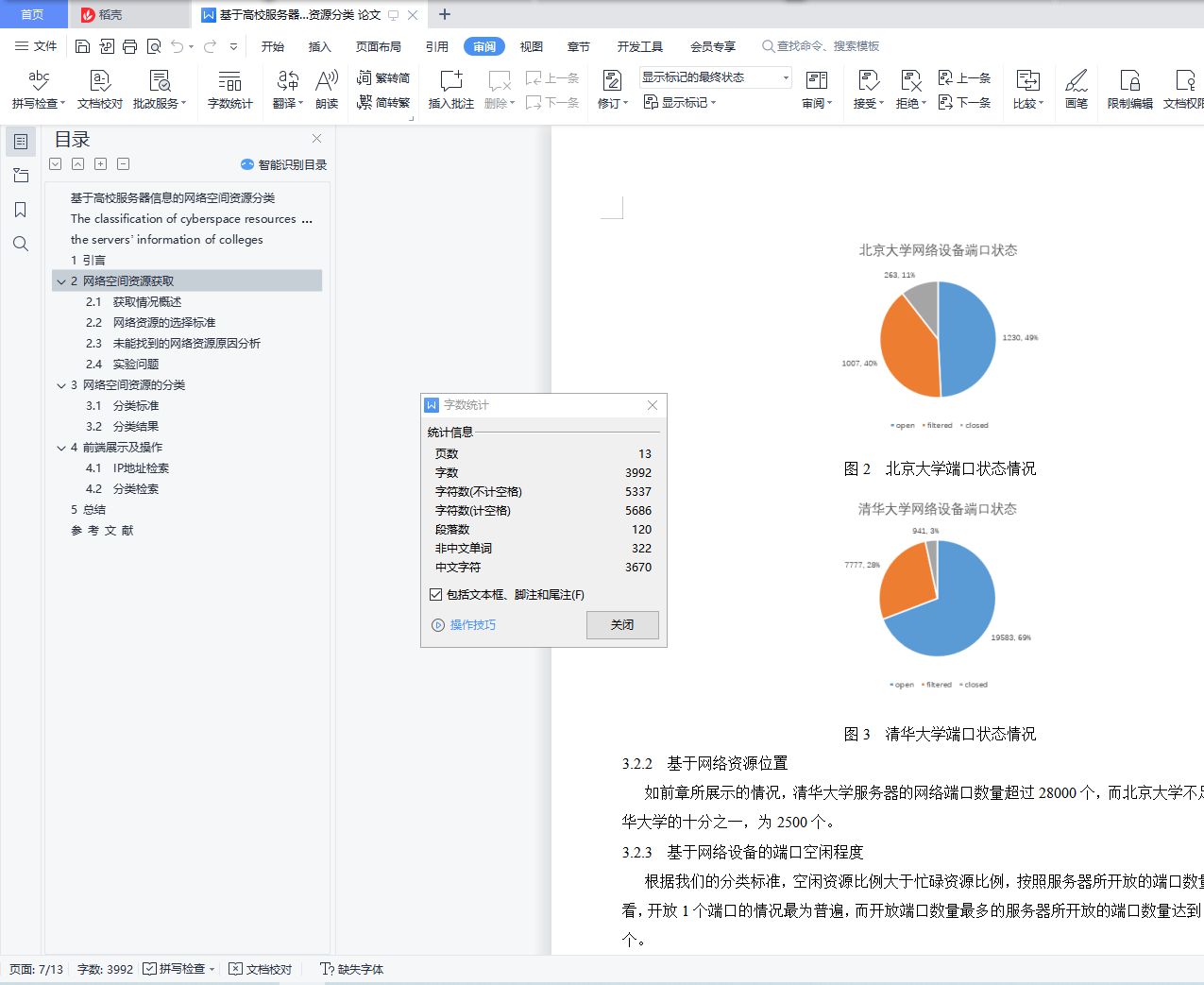Open the 拒绝 dropdown arrow
The image size is (1204, 985).
tap(924, 104)
